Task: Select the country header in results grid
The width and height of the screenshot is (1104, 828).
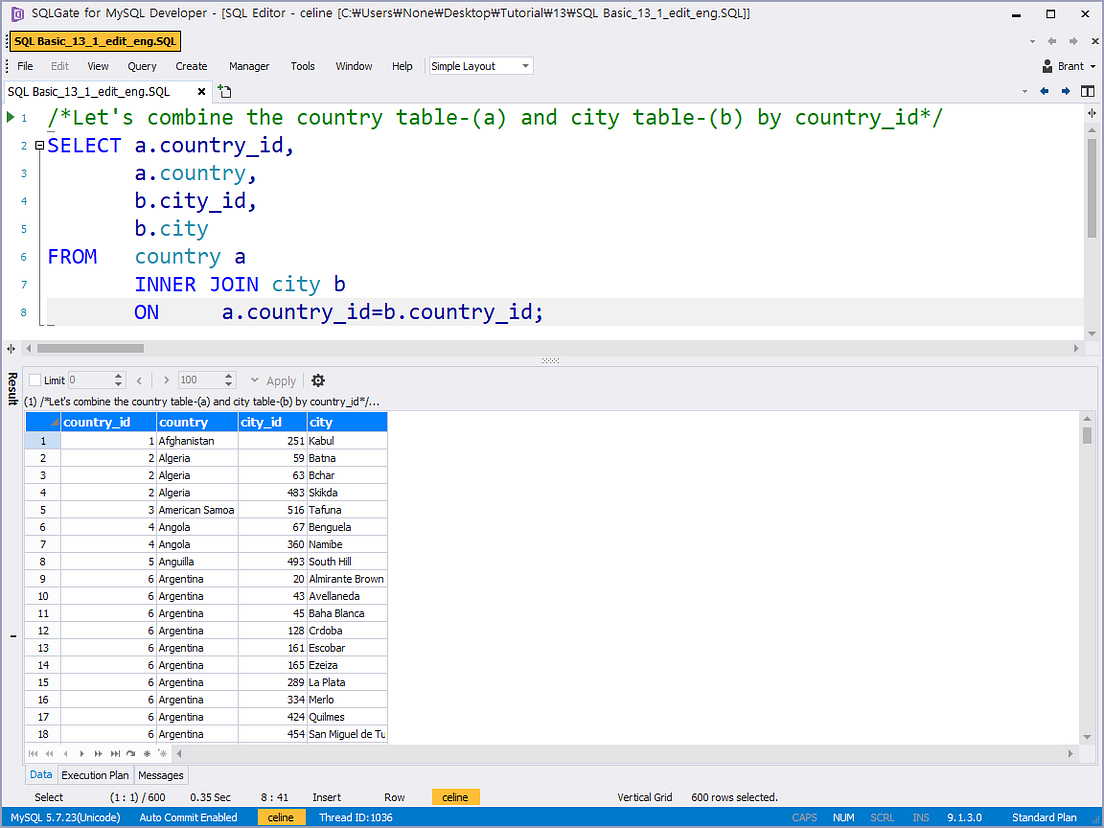Action: (196, 421)
